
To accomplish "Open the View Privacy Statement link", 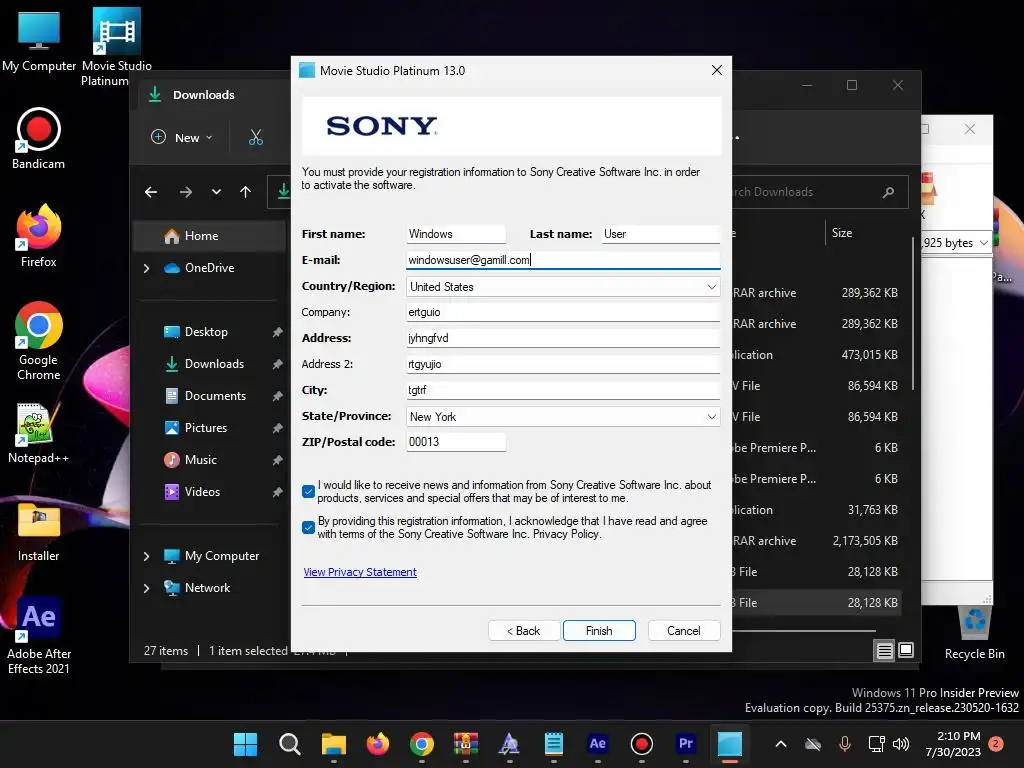I will coord(360,572).
